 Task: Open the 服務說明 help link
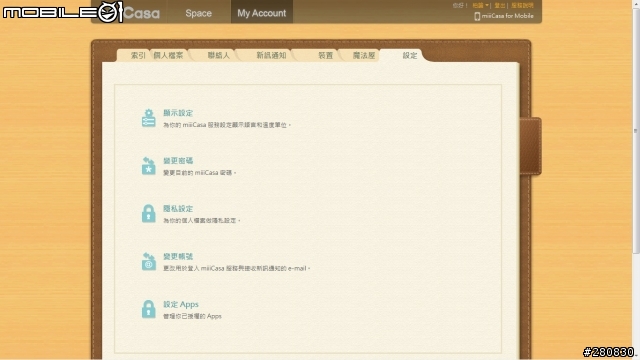(x=522, y=5)
